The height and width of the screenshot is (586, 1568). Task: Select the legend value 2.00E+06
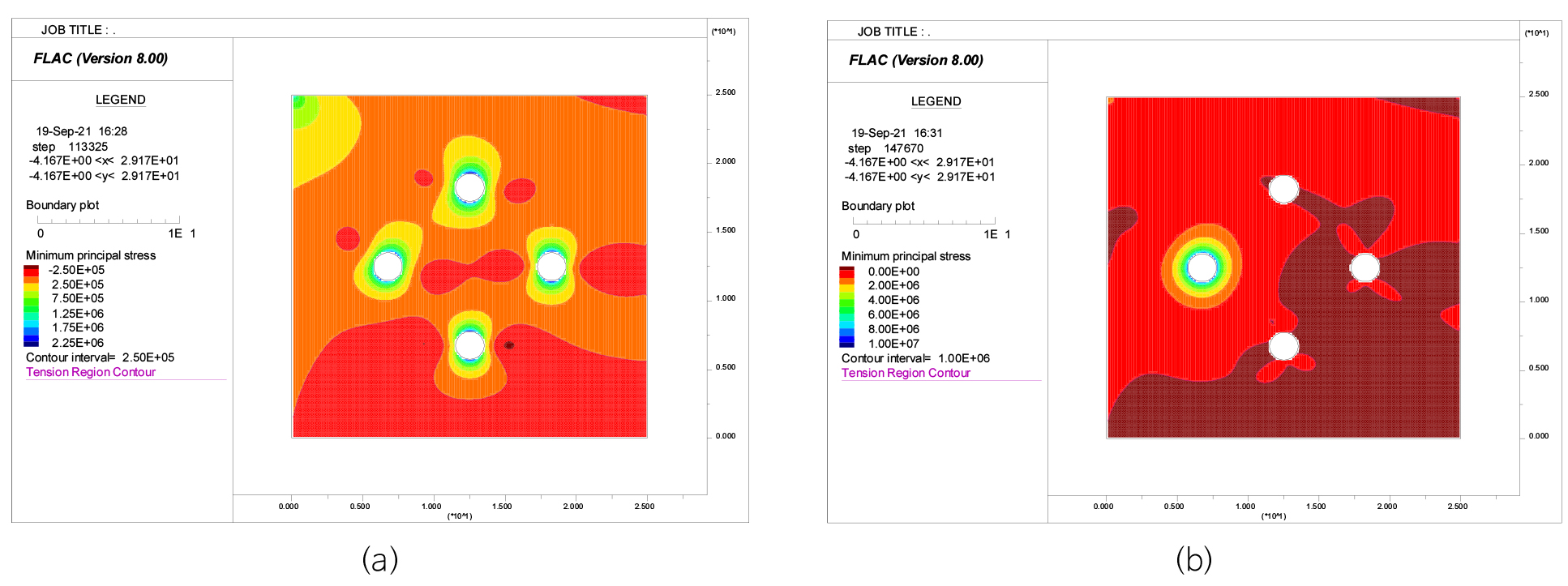coord(893,285)
